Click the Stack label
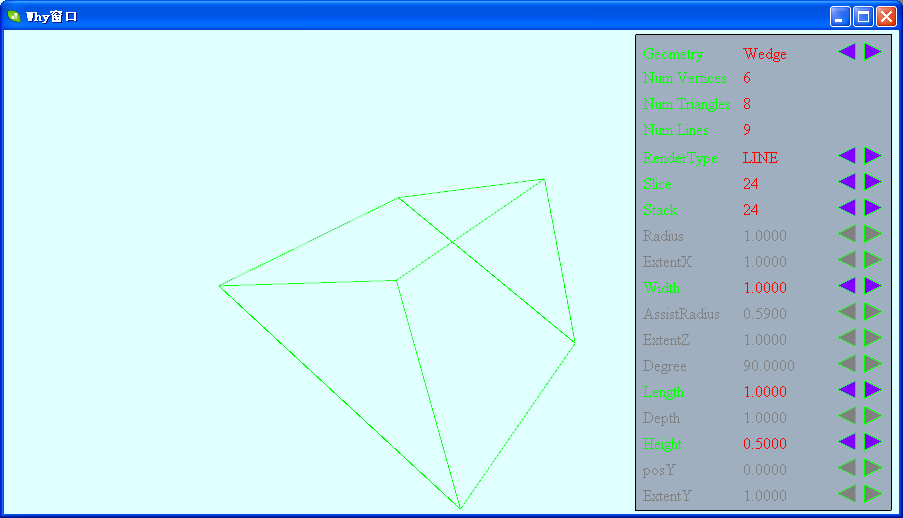The height and width of the screenshot is (518, 903). click(660, 210)
